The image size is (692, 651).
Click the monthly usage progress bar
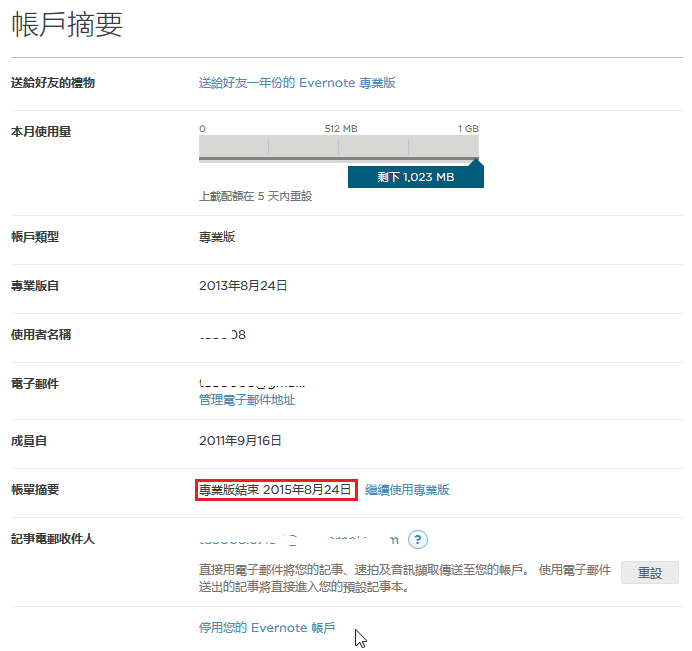click(338, 148)
